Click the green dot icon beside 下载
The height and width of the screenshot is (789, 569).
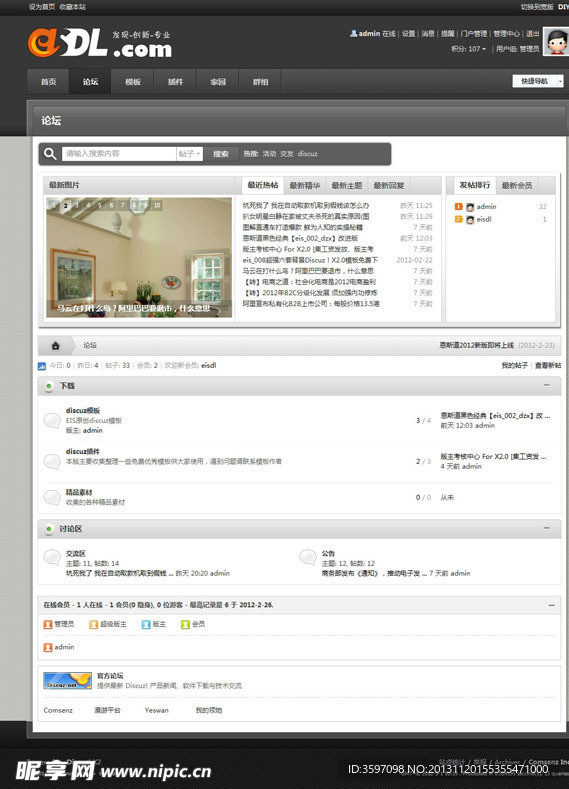click(x=49, y=386)
